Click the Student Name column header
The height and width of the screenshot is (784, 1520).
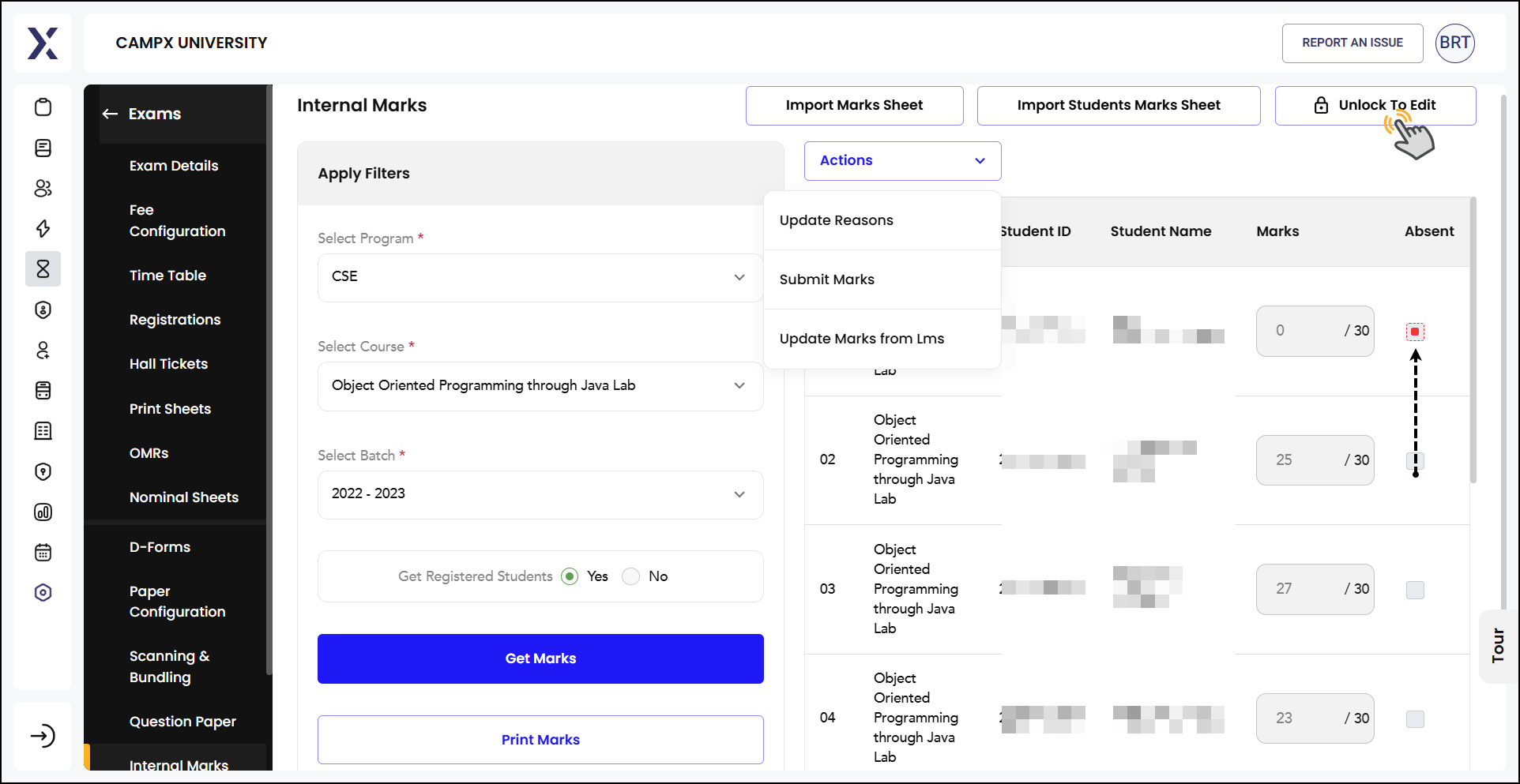(1161, 231)
